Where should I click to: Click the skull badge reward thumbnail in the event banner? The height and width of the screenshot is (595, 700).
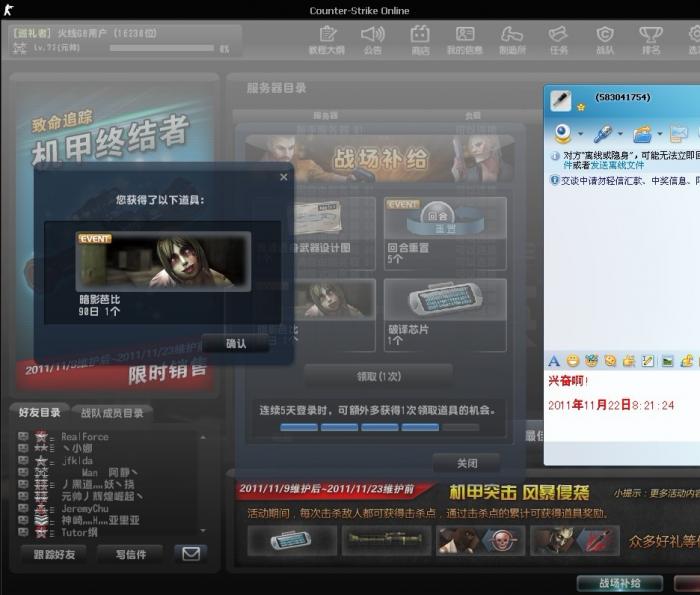tap(480, 541)
